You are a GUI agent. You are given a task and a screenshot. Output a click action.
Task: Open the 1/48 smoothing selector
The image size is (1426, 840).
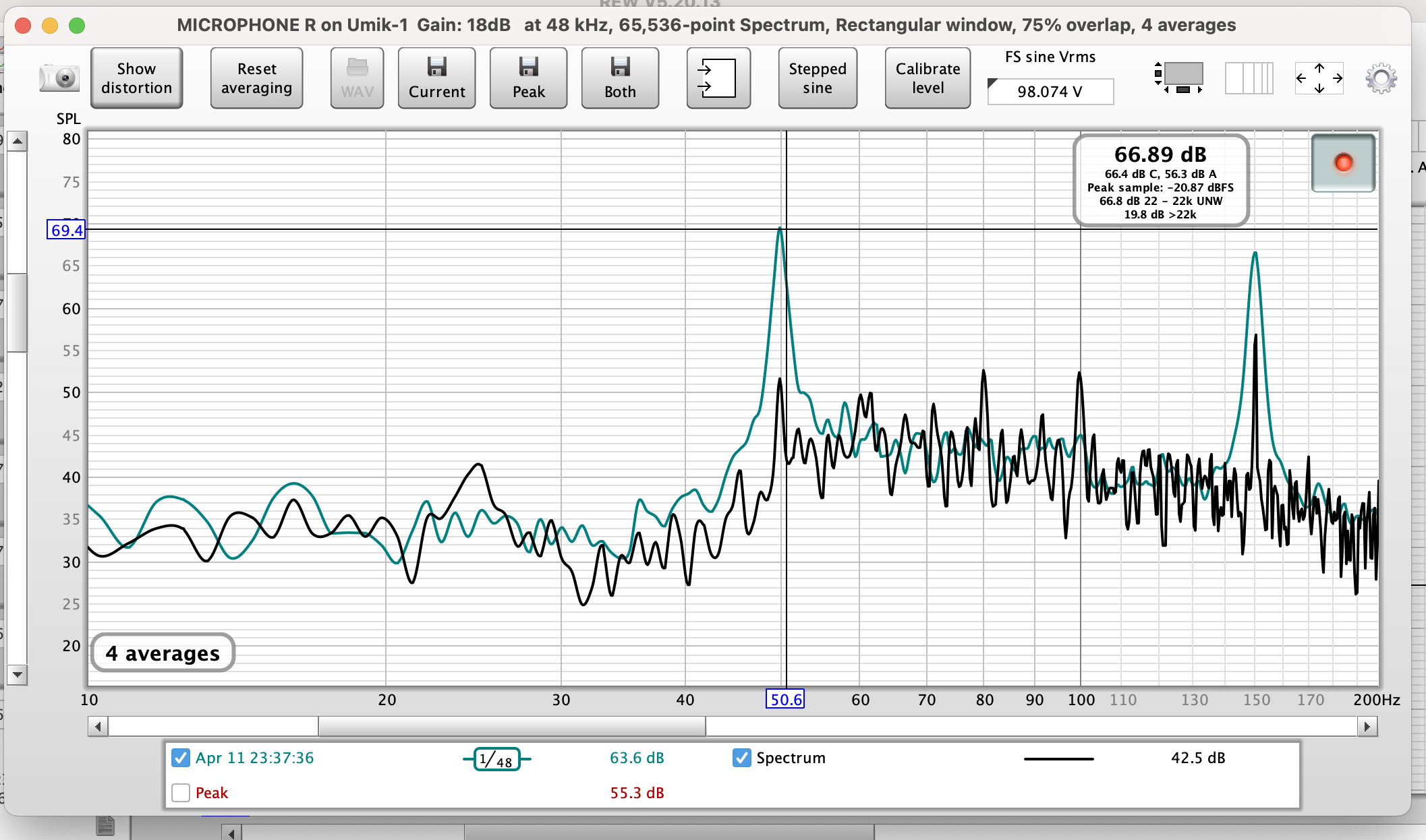[497, 760]
